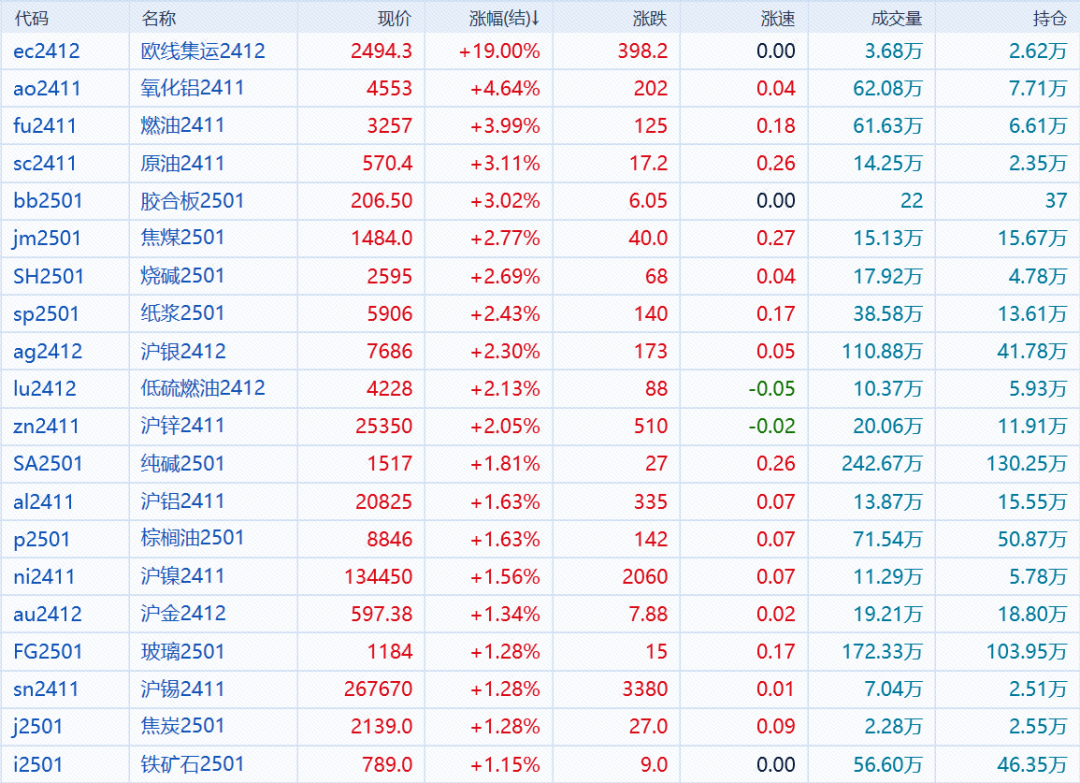Select the 原油2411 contract name
The height and width of the screenshot is (783, 1080).
(183, 163)
